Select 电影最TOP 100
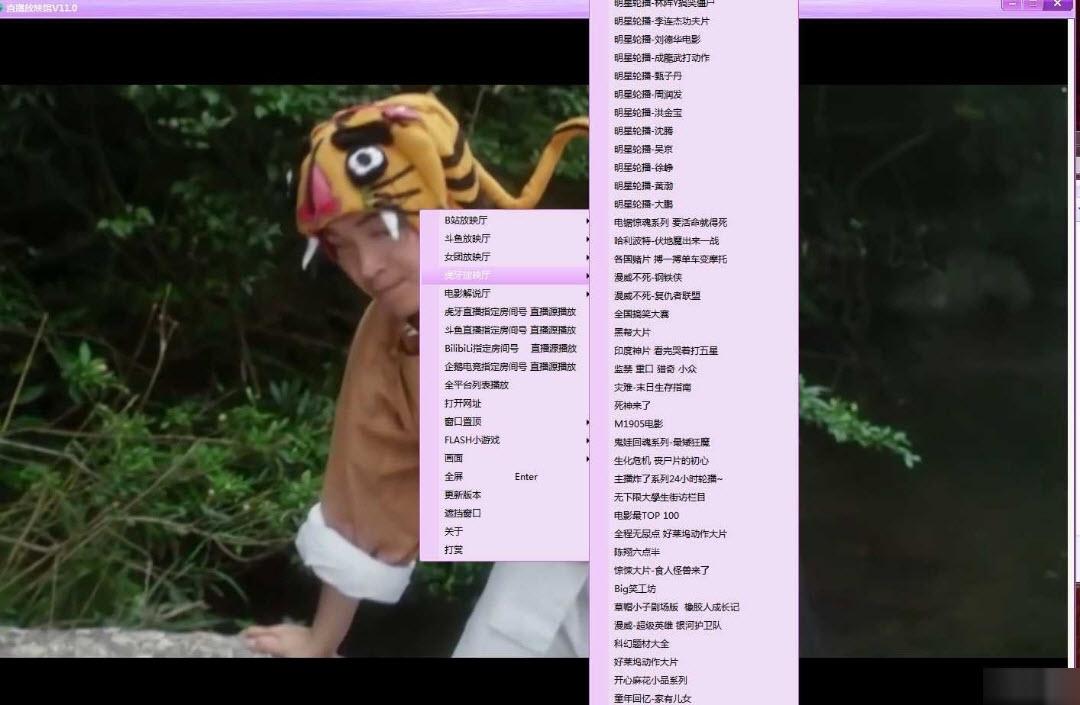Viewport: 1080px width, 705px height. tap(694, 516)
